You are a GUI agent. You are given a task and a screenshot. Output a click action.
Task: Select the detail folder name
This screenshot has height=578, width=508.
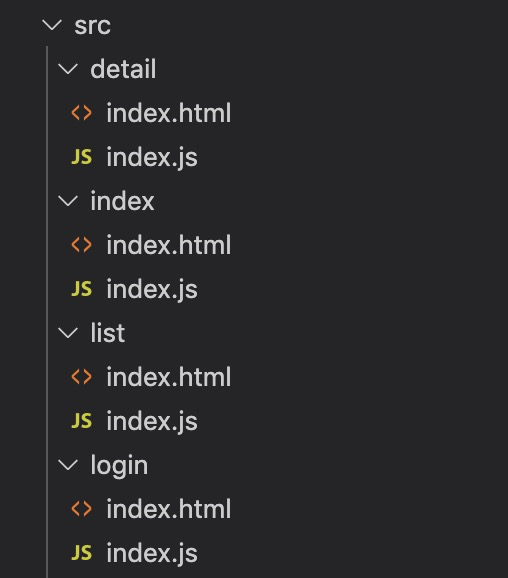pyautogui.click(x=123, y=69)
